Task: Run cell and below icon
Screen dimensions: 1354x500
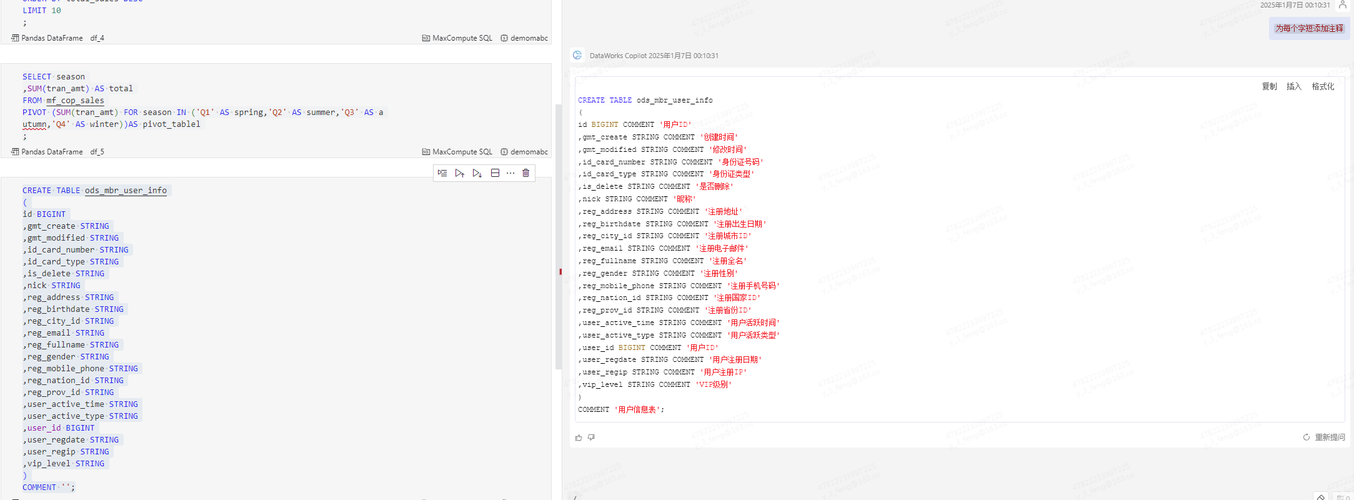Action: click(477, 173)
